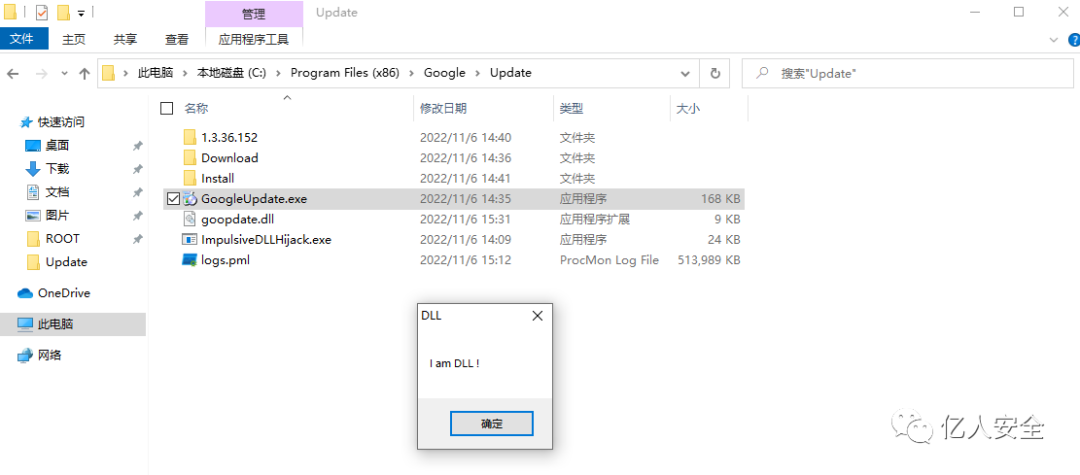Image resolution: width=1080 pixels, height=475 pixels.
Task: Open customize quick access toolbar dropdown
Action: (x=81, y=13)
